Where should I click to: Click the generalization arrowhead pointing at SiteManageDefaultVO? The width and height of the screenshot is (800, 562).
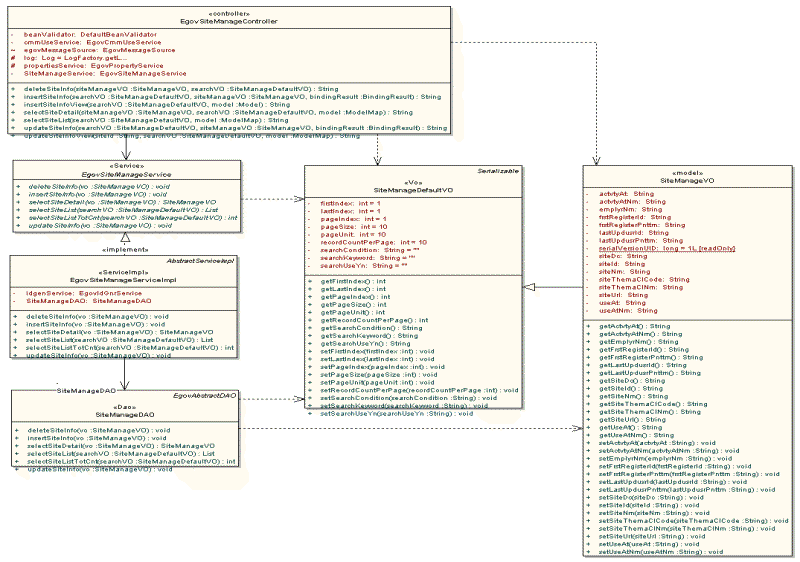tap(531, 287)
